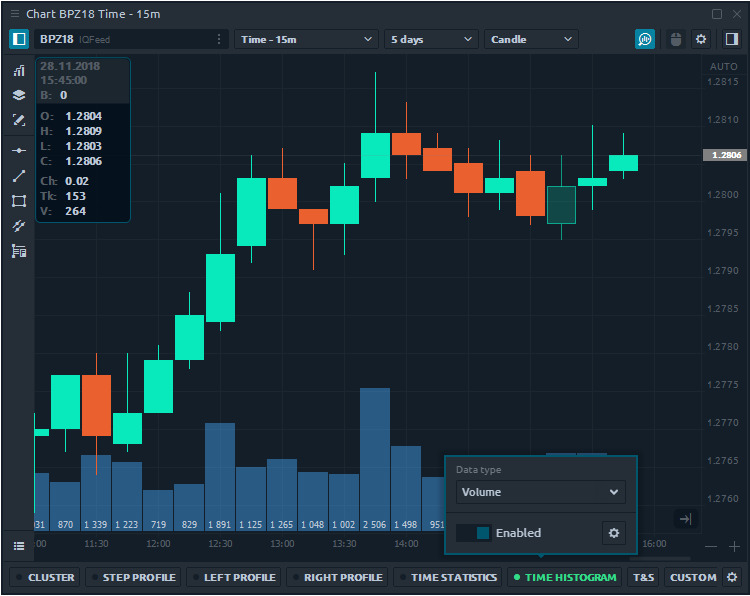Open the Time - 15m timeframe dropdown
Image resolution: width=750 pixels, height=596 pixels.
coord(306,39)
